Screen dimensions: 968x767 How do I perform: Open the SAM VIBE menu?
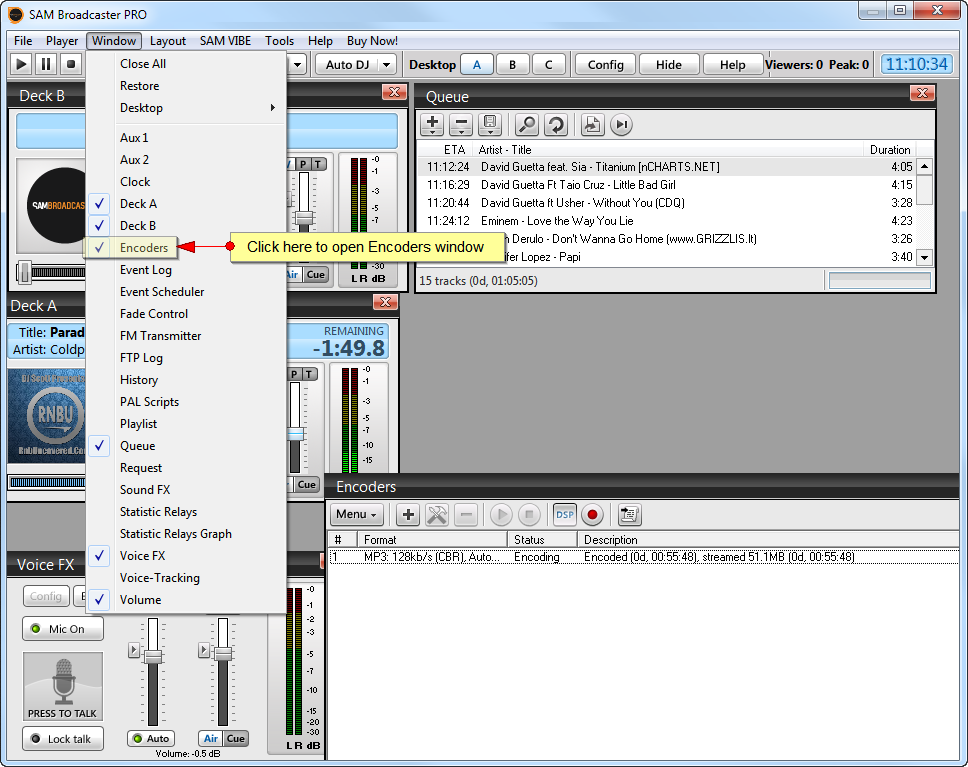(x=225, y=41)
